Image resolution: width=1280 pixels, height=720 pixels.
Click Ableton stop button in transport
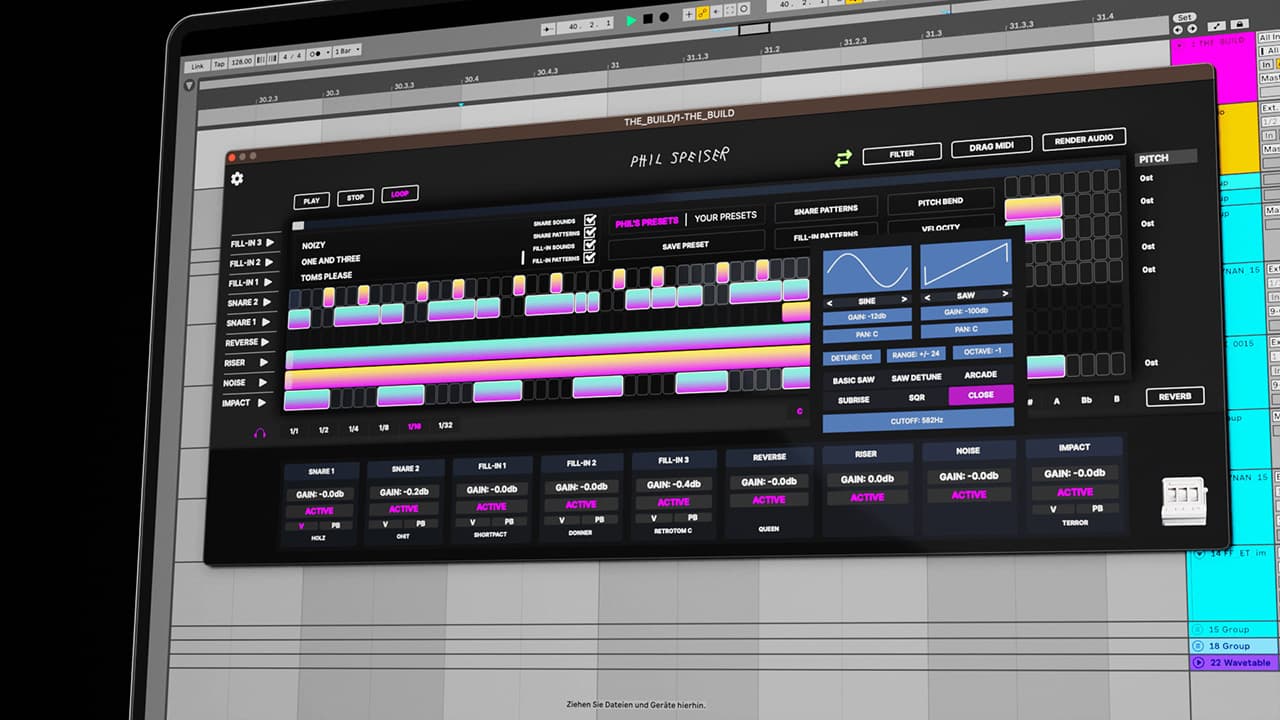click(x=648, y=19)
